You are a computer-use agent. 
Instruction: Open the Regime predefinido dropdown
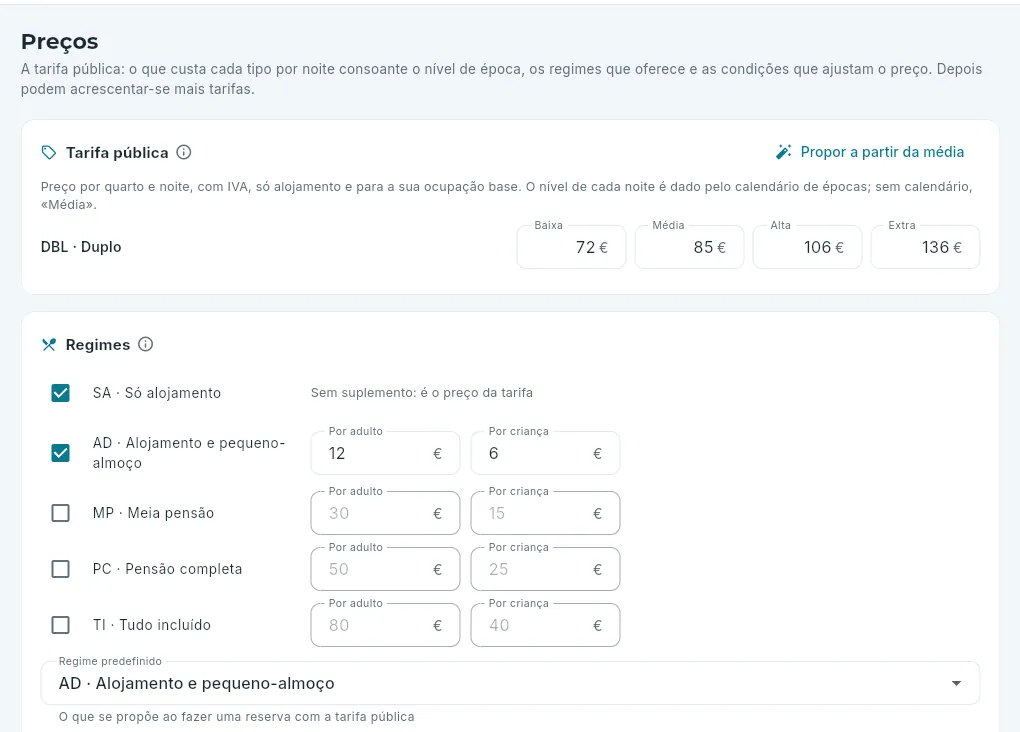pyautogui.click(x=510, y=683)
